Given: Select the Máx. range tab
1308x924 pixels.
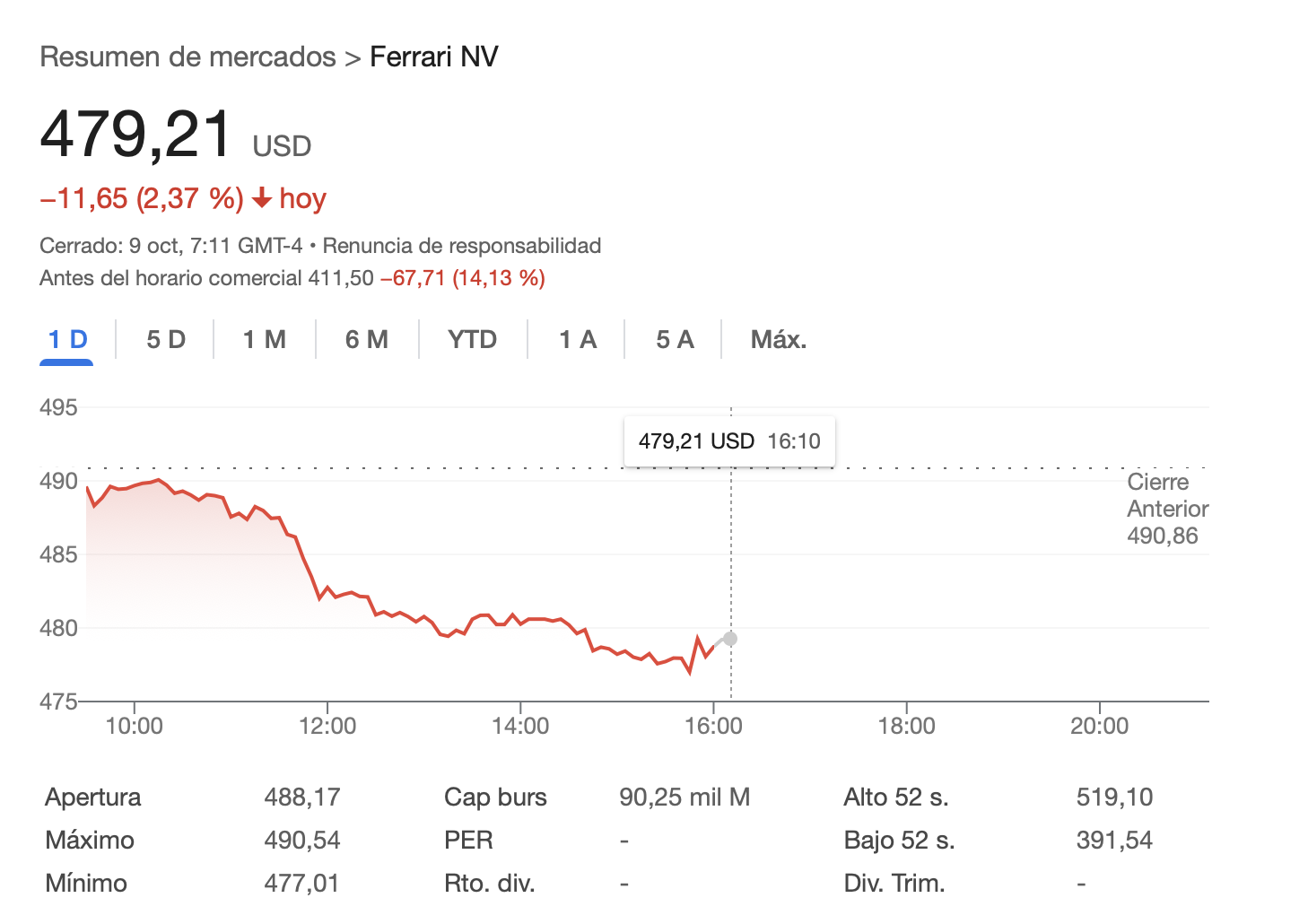Looking at the screenshot, I should pyautogui.click(x=779, y=340).
